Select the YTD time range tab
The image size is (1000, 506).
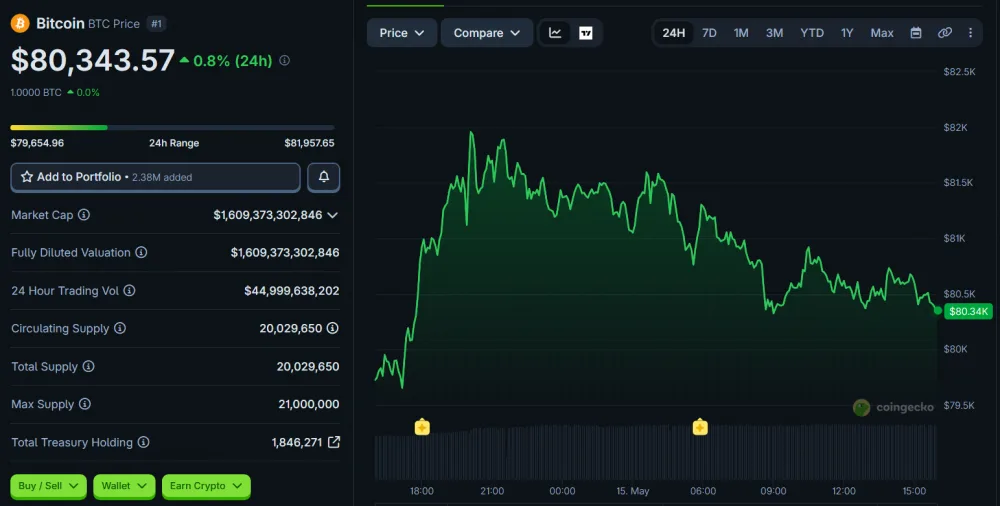point(812,33)
